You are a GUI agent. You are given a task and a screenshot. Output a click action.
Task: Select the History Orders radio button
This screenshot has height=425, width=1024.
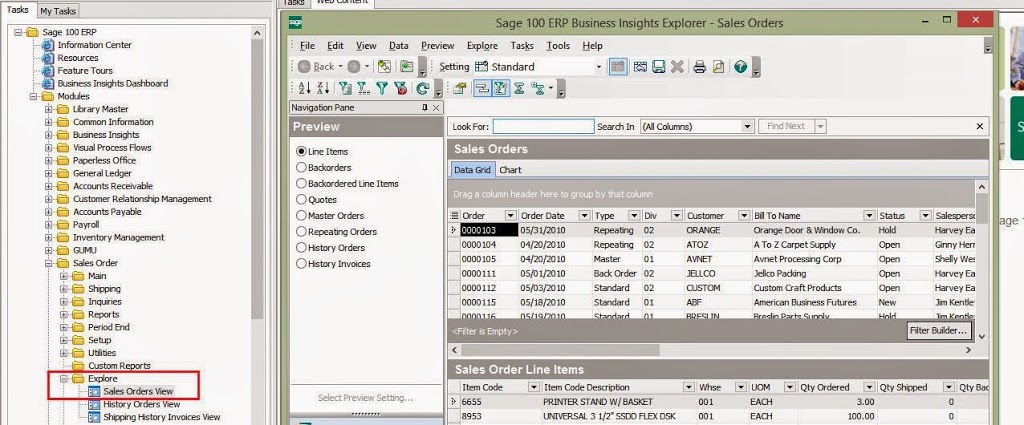(x=301, y=247)
